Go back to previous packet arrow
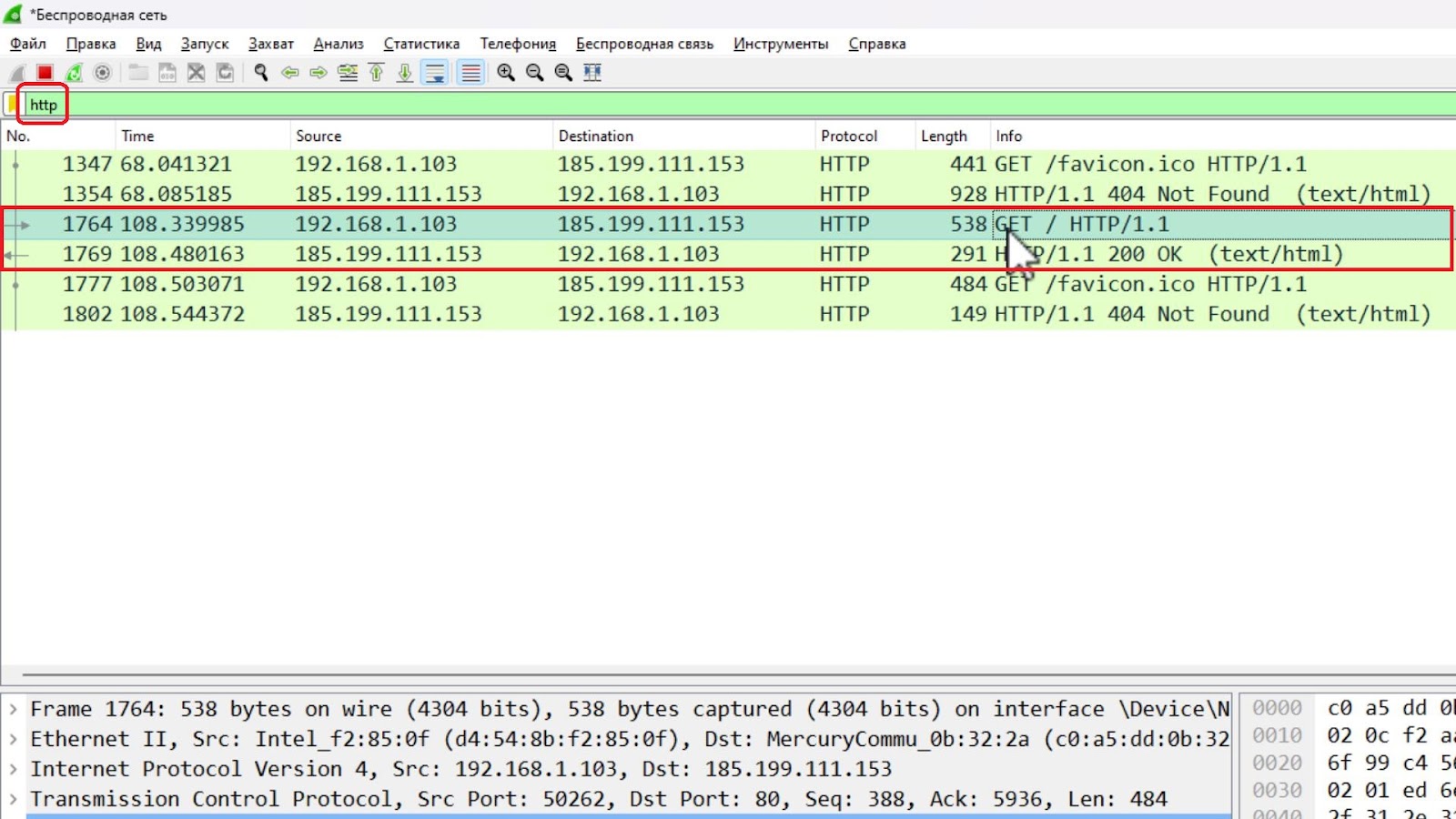The width and height of the screenshot is (1456, 819). tap(290, 73)
